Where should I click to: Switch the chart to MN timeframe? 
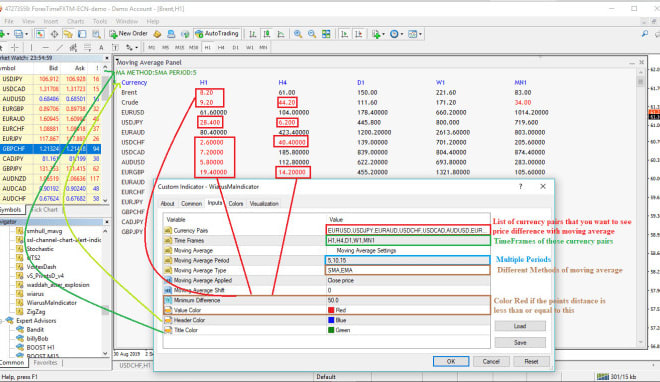pos(263,48)
